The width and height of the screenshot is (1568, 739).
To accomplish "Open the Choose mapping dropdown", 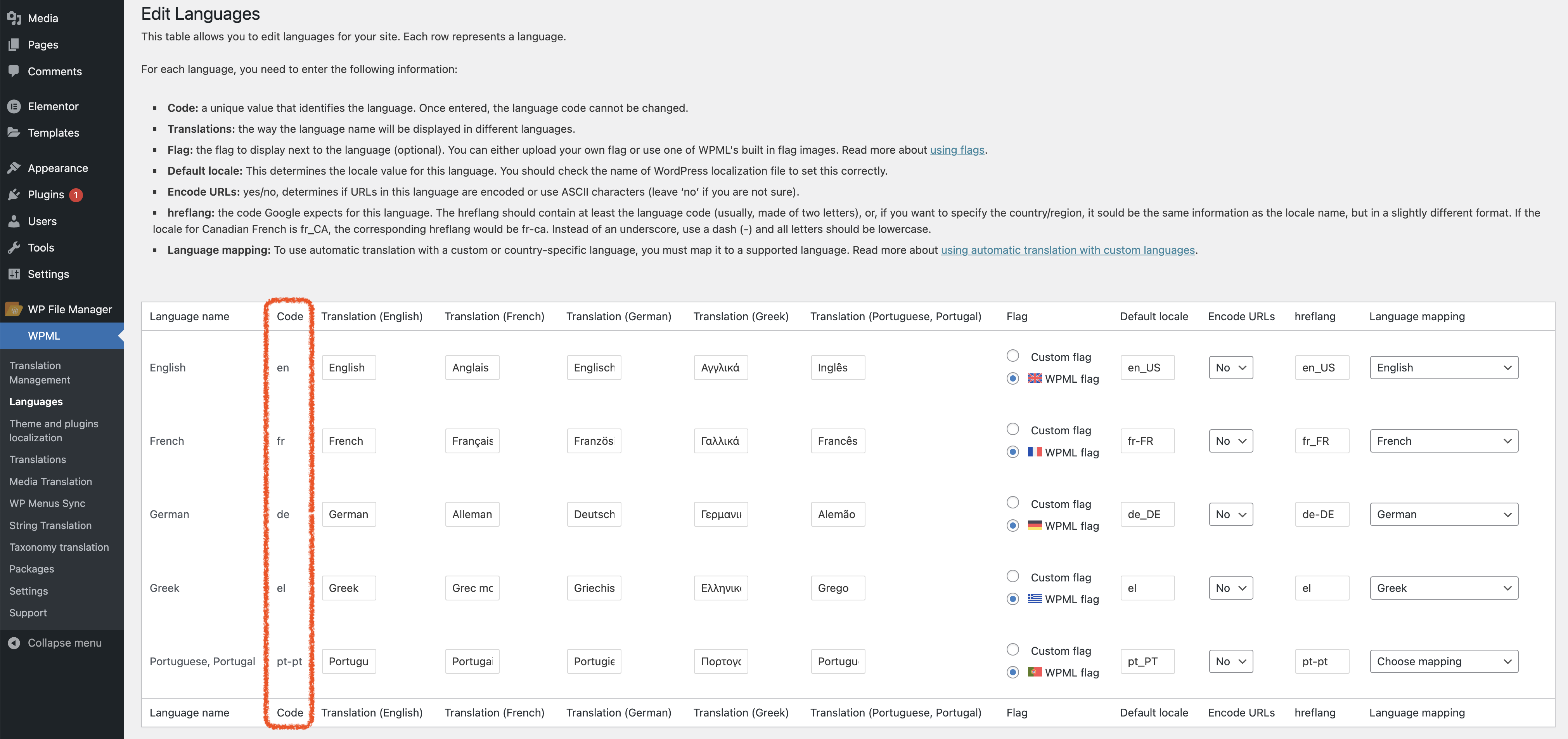I will click(1444, 661).
